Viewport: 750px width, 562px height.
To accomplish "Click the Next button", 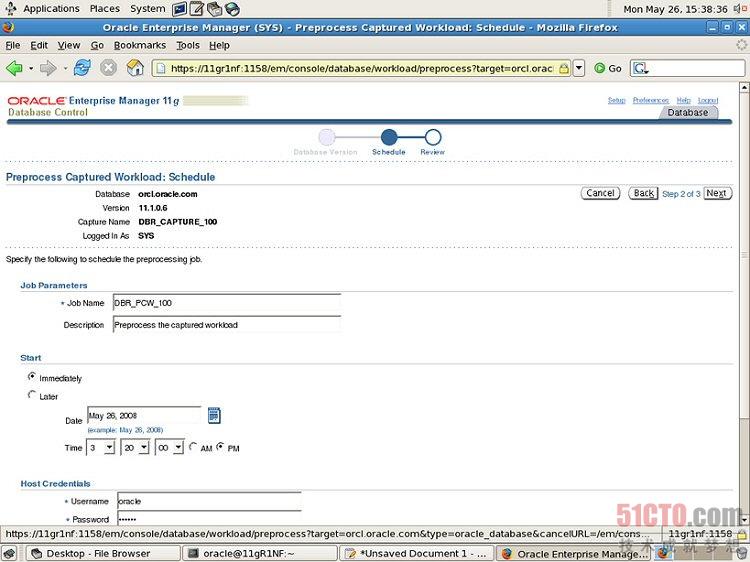I will [716, 193].
